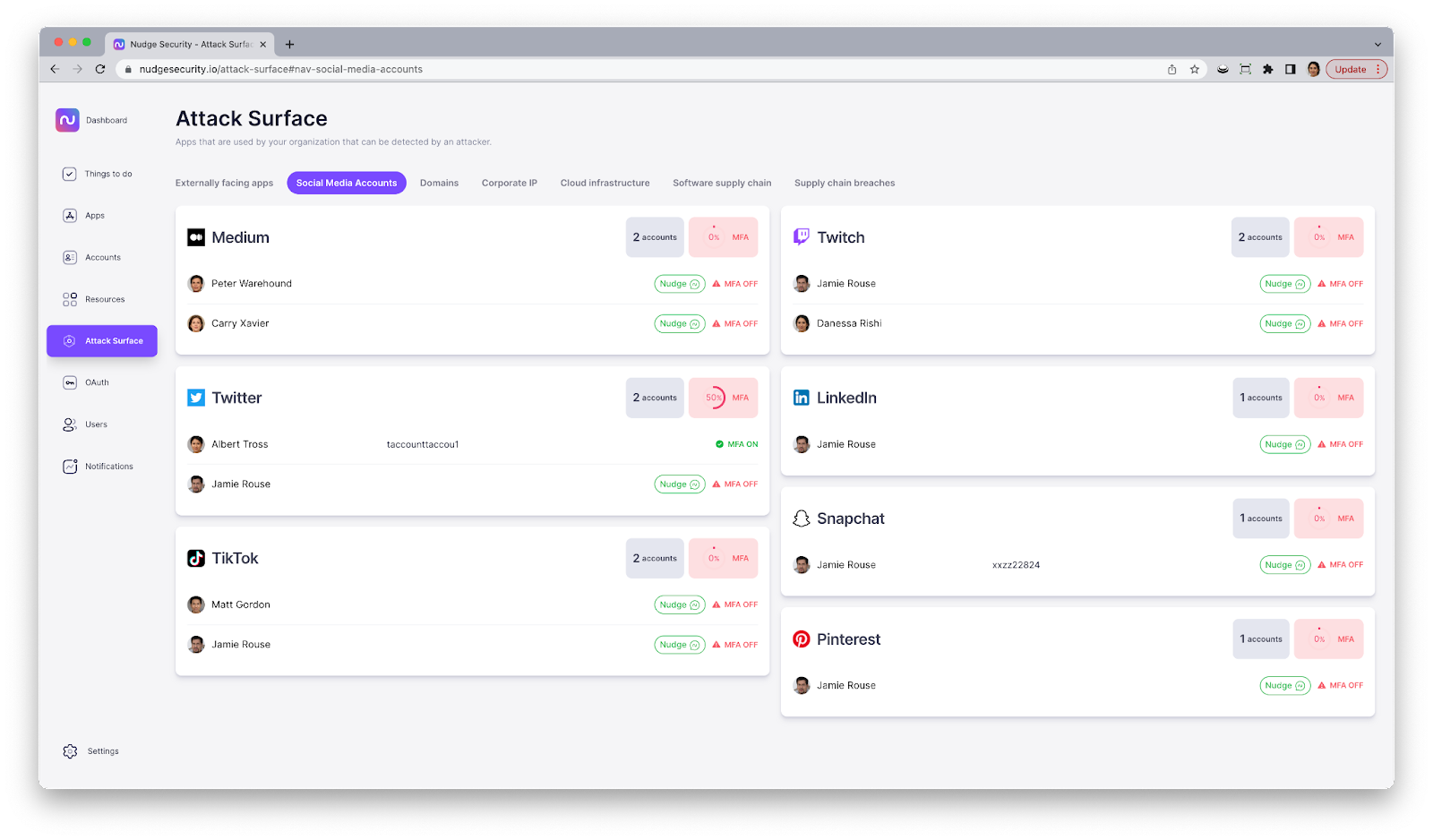Open the Attack Surface sidebar item
Viewport: 1433px width, 840px height.
[102, 341]
